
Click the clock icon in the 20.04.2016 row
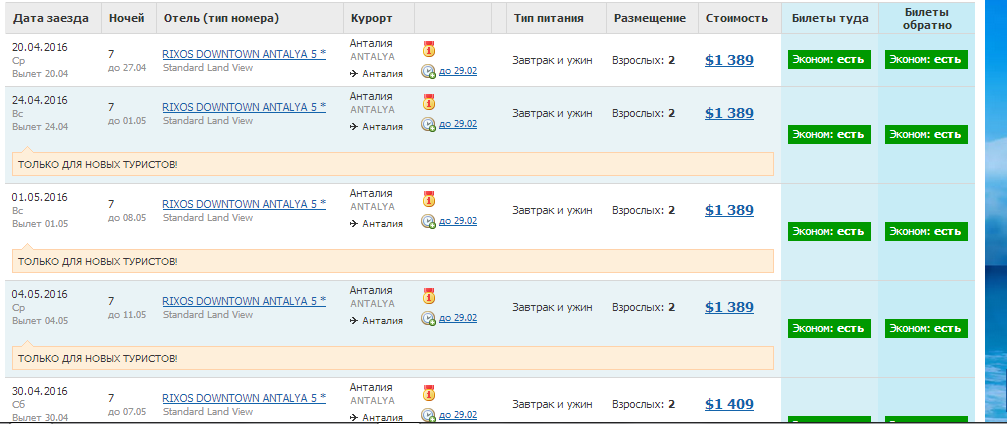pos(428,70)
